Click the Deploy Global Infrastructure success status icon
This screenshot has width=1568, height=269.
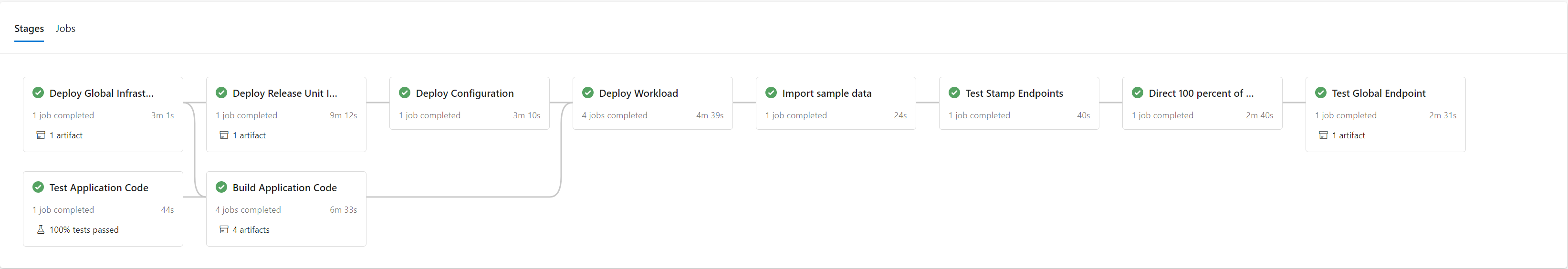click(x=38, y=93)
